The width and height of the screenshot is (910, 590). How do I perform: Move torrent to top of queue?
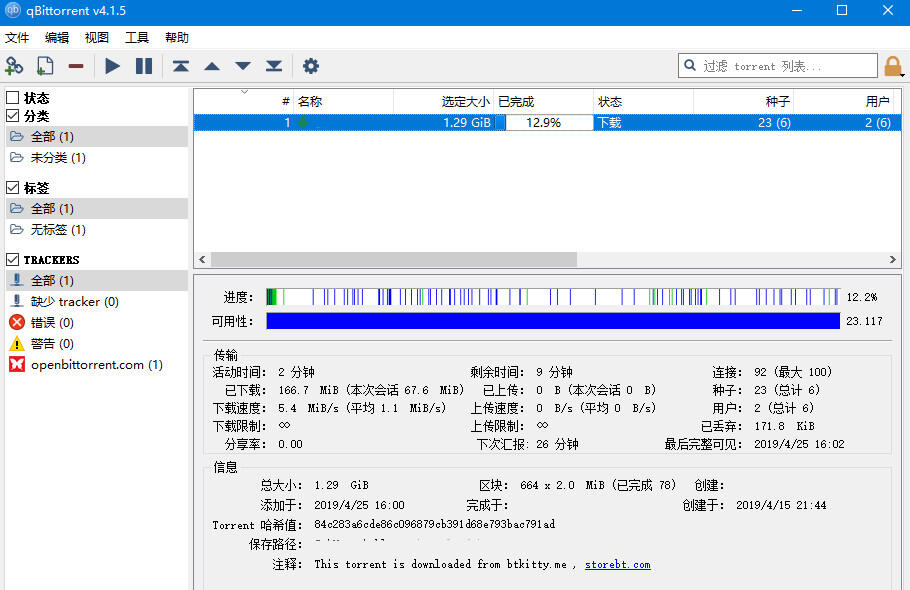tap(180, 66)
